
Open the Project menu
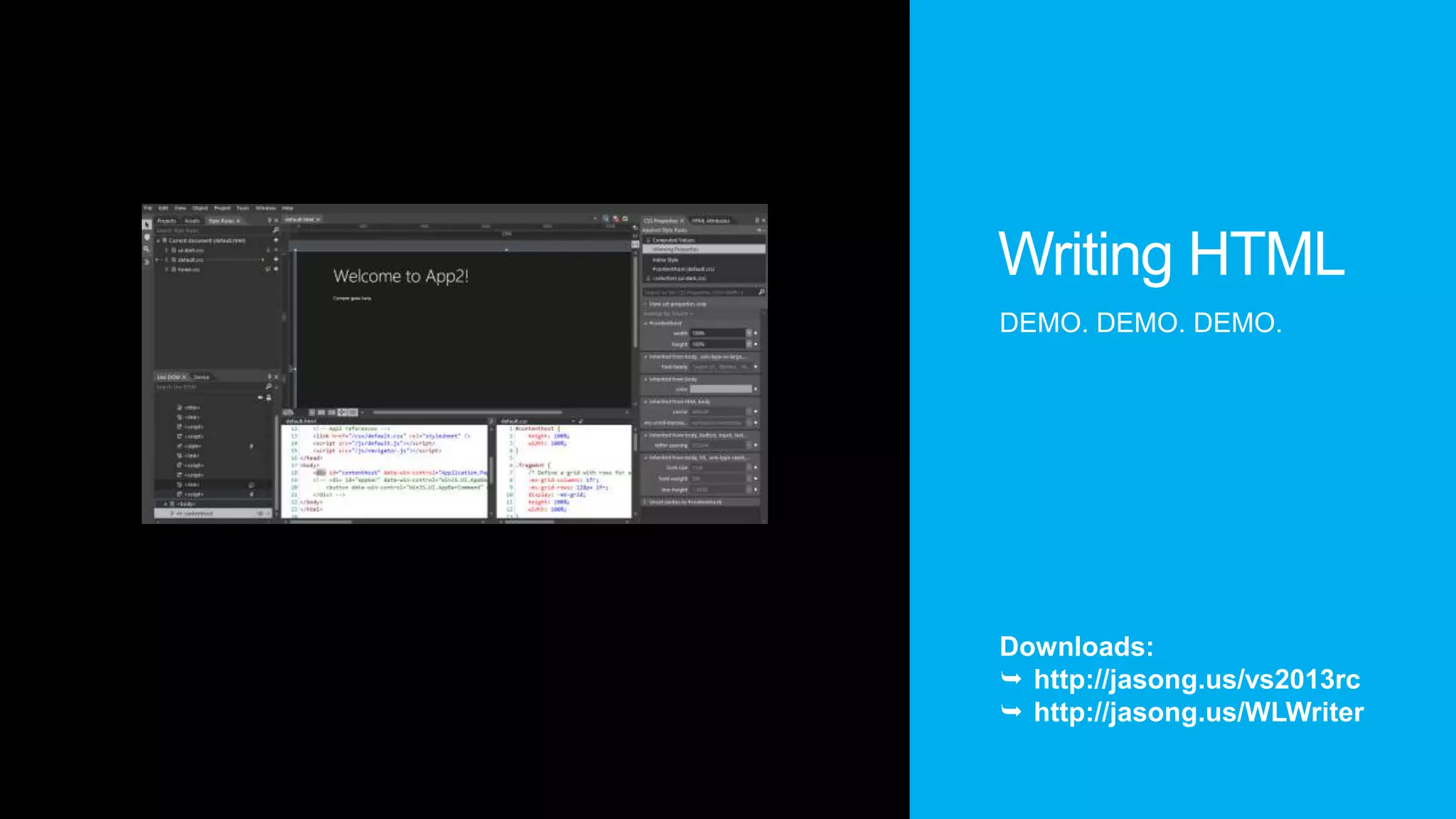(223, 208)
